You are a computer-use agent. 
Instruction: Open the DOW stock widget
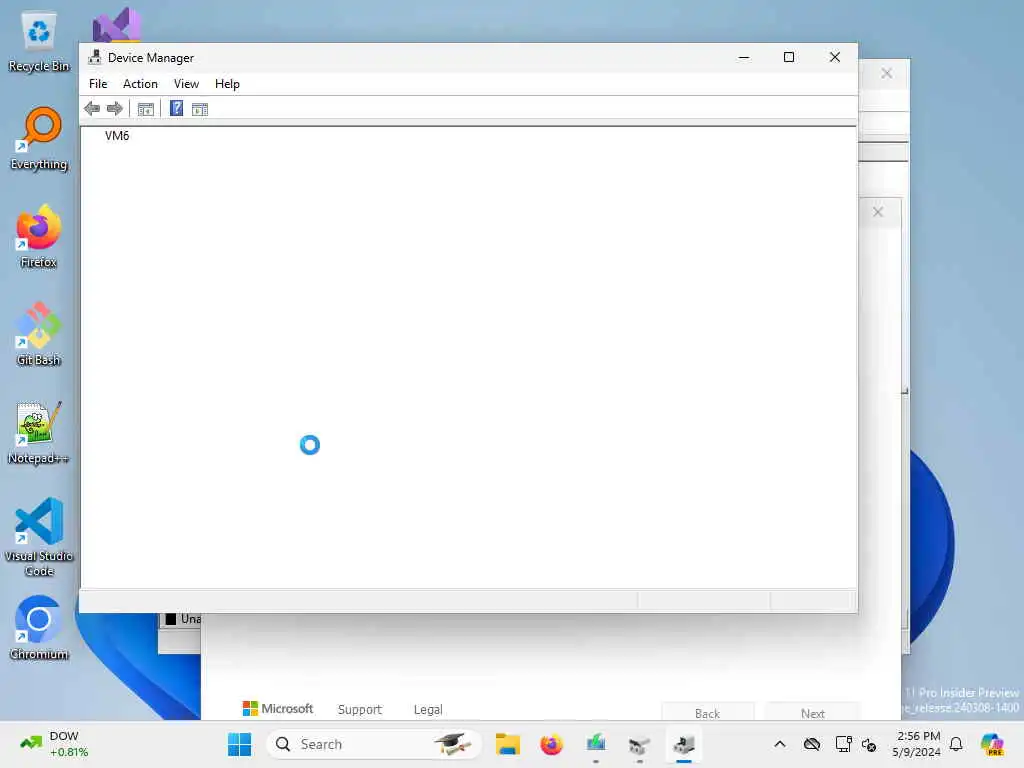[55, 744]
